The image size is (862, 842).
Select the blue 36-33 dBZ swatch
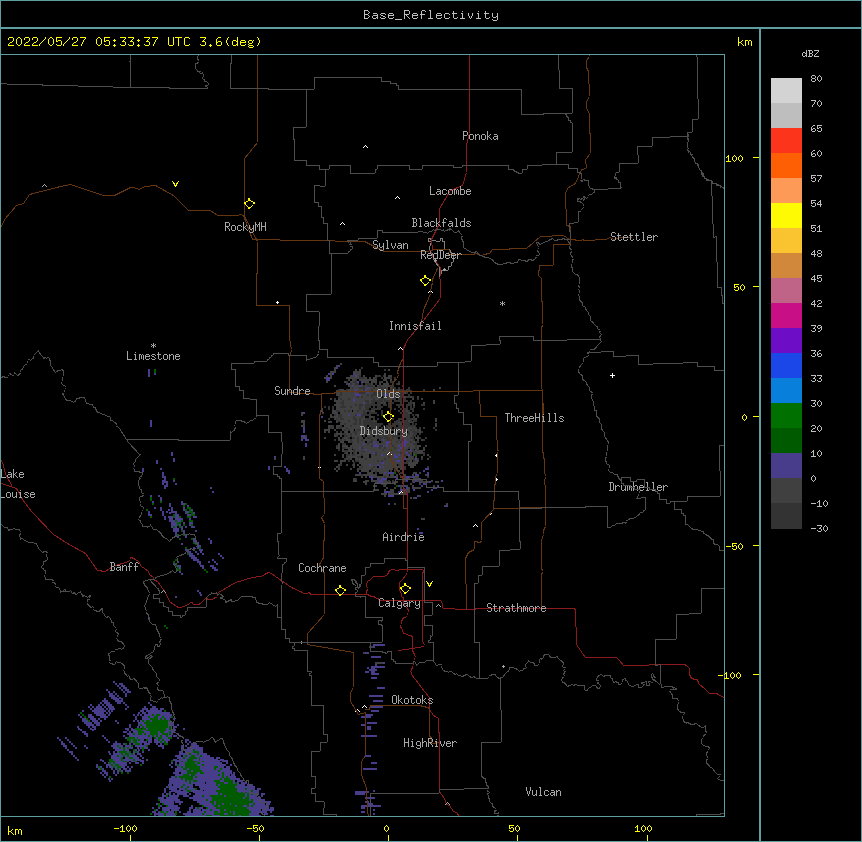(786, 365)
